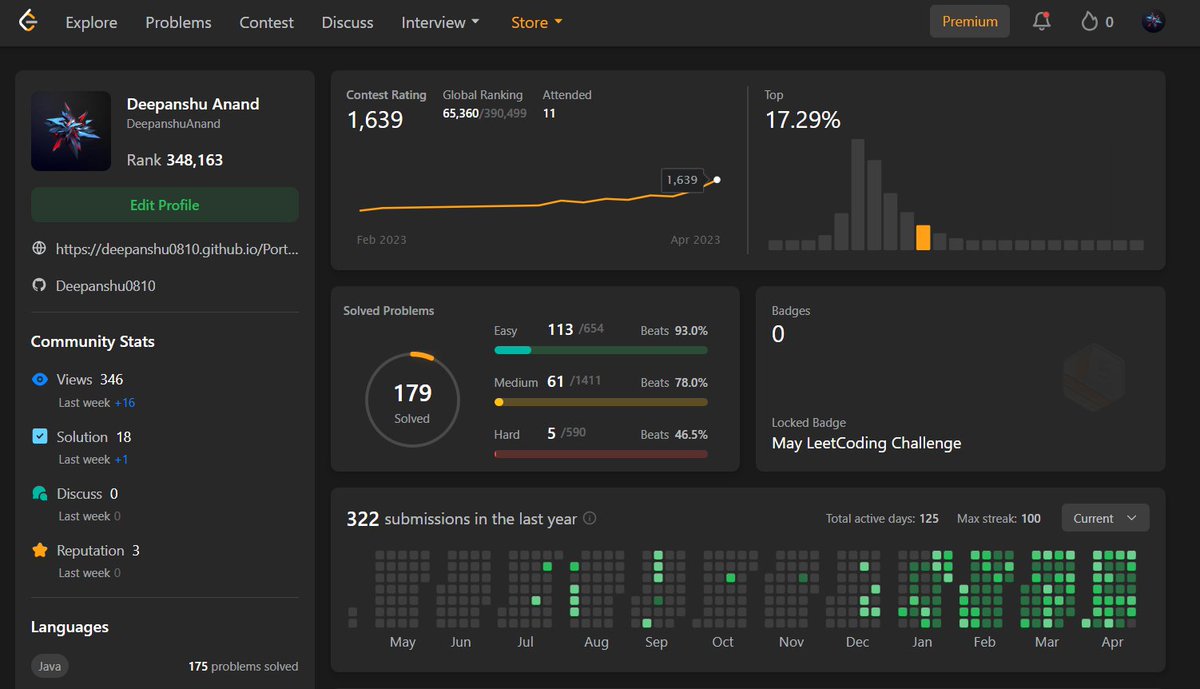
Task: Click the submissions info icon
Action: [x=590, y=518]
